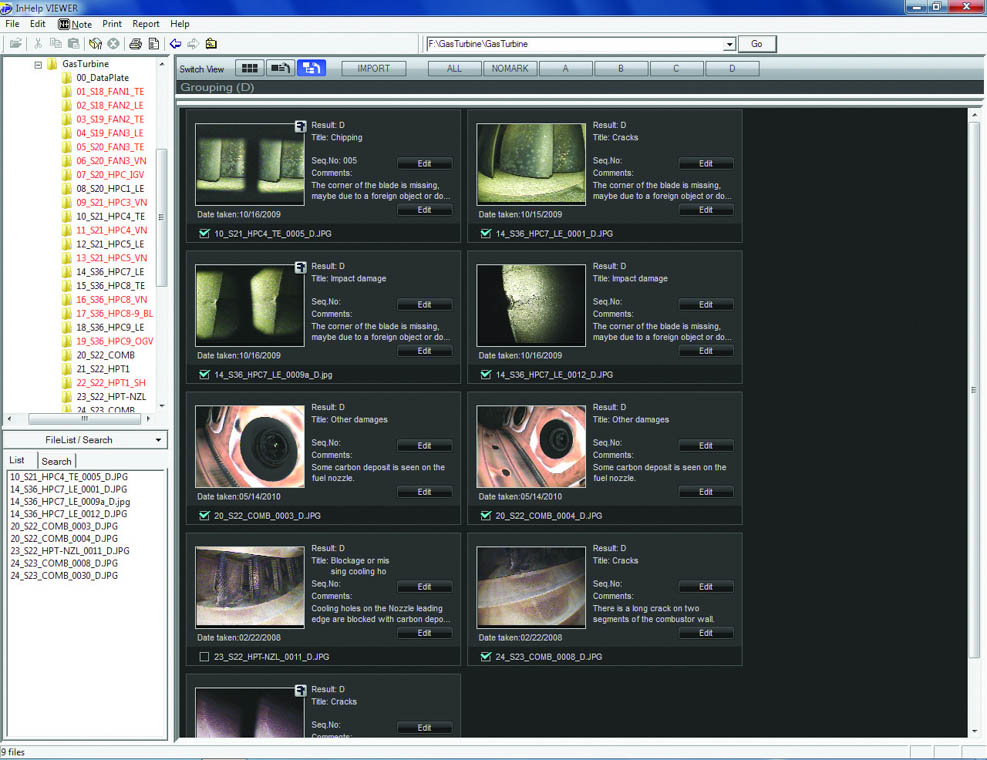Toggle the 14_S36_HPC7_LE_0009a_D.jpg checkbox
Viewport: 987px width, 760px height.
click(x=204, y=375)
